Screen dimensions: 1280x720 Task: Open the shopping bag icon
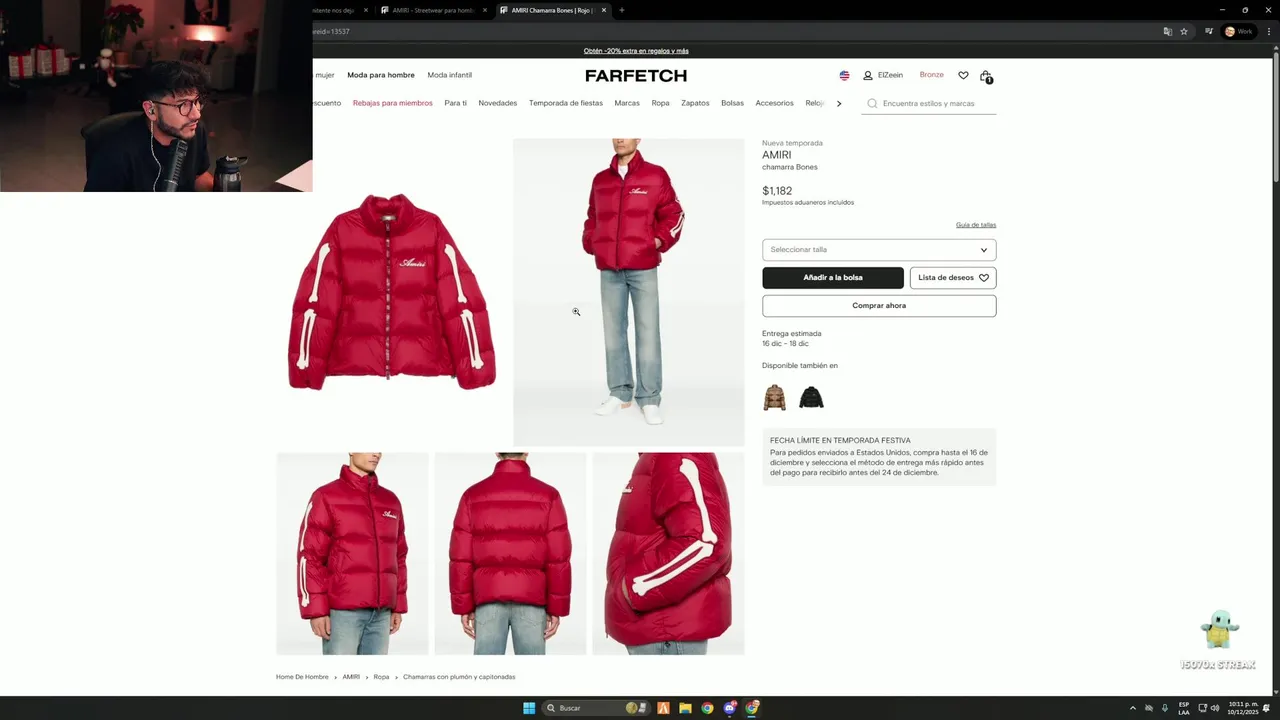tap(986, 76)
